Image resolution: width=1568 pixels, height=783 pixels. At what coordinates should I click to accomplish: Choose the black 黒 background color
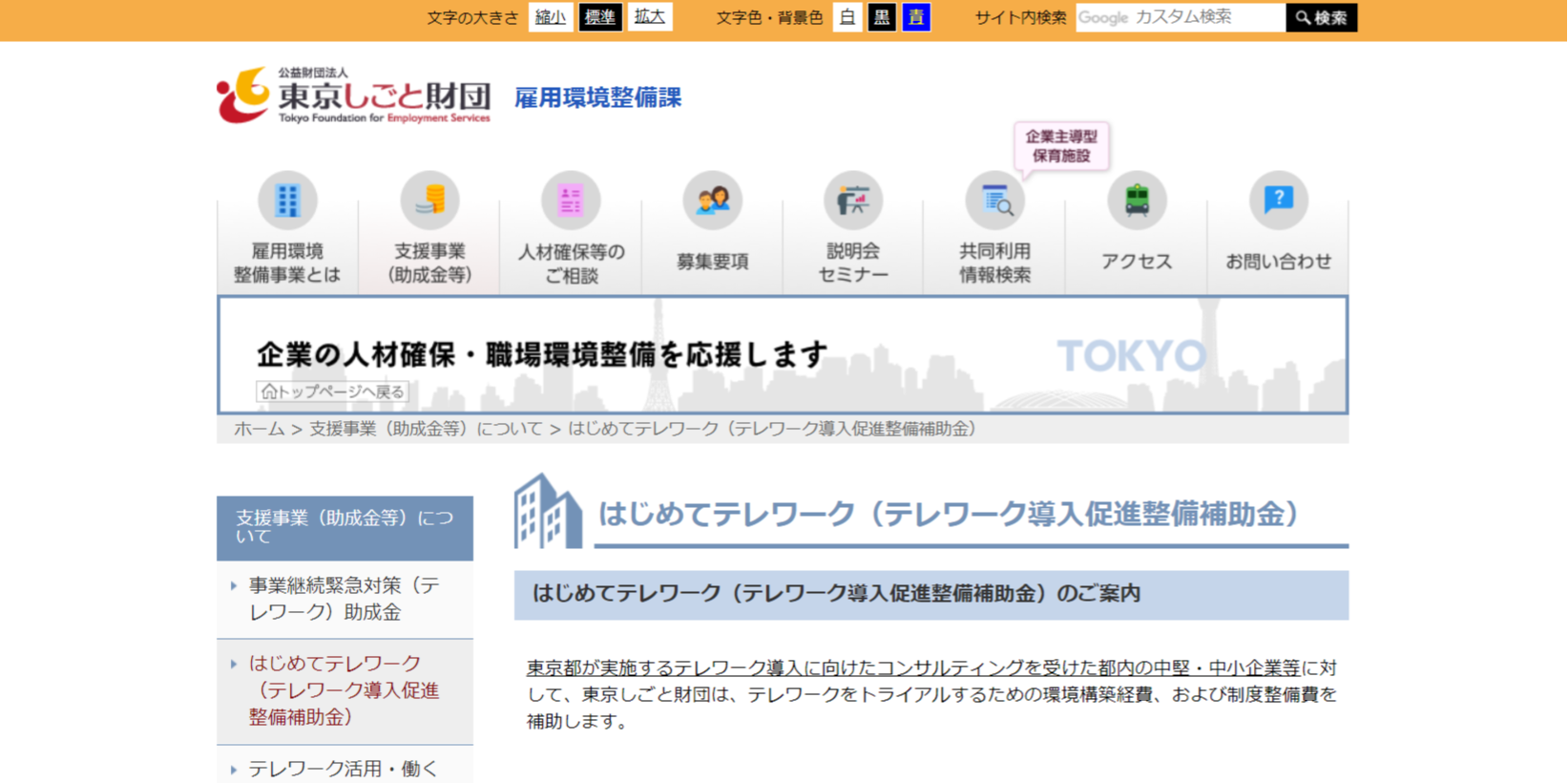882,17
